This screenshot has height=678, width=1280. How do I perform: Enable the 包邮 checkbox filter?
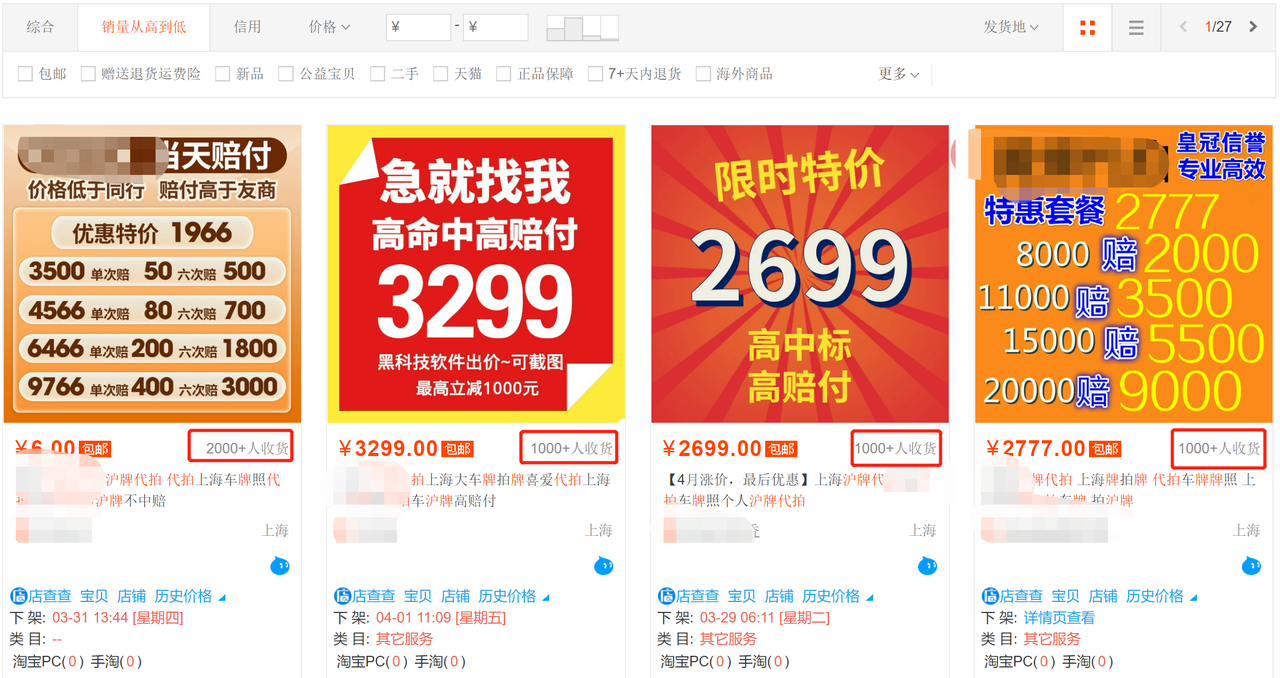coord(25,74)
